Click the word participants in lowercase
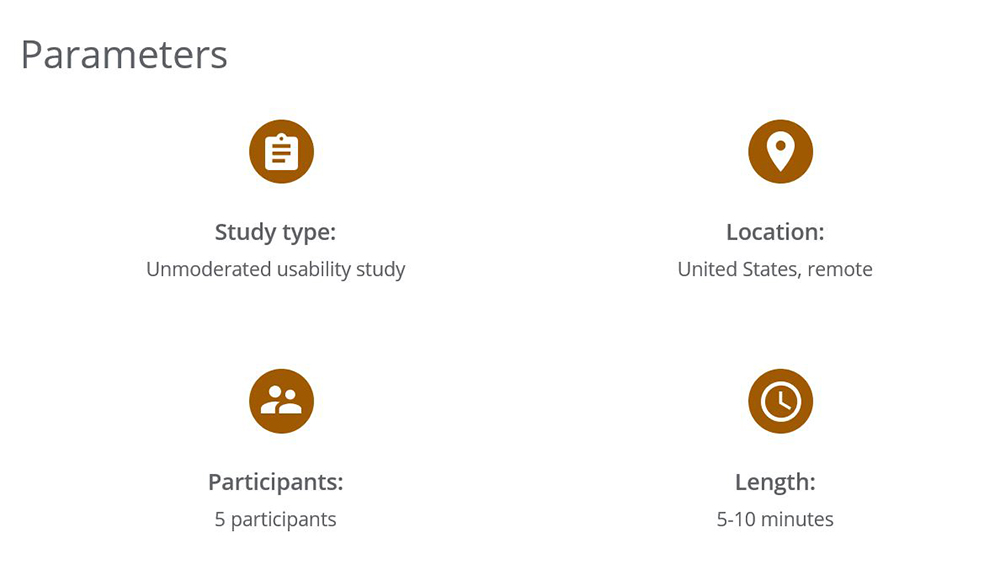 pos(283,520)
